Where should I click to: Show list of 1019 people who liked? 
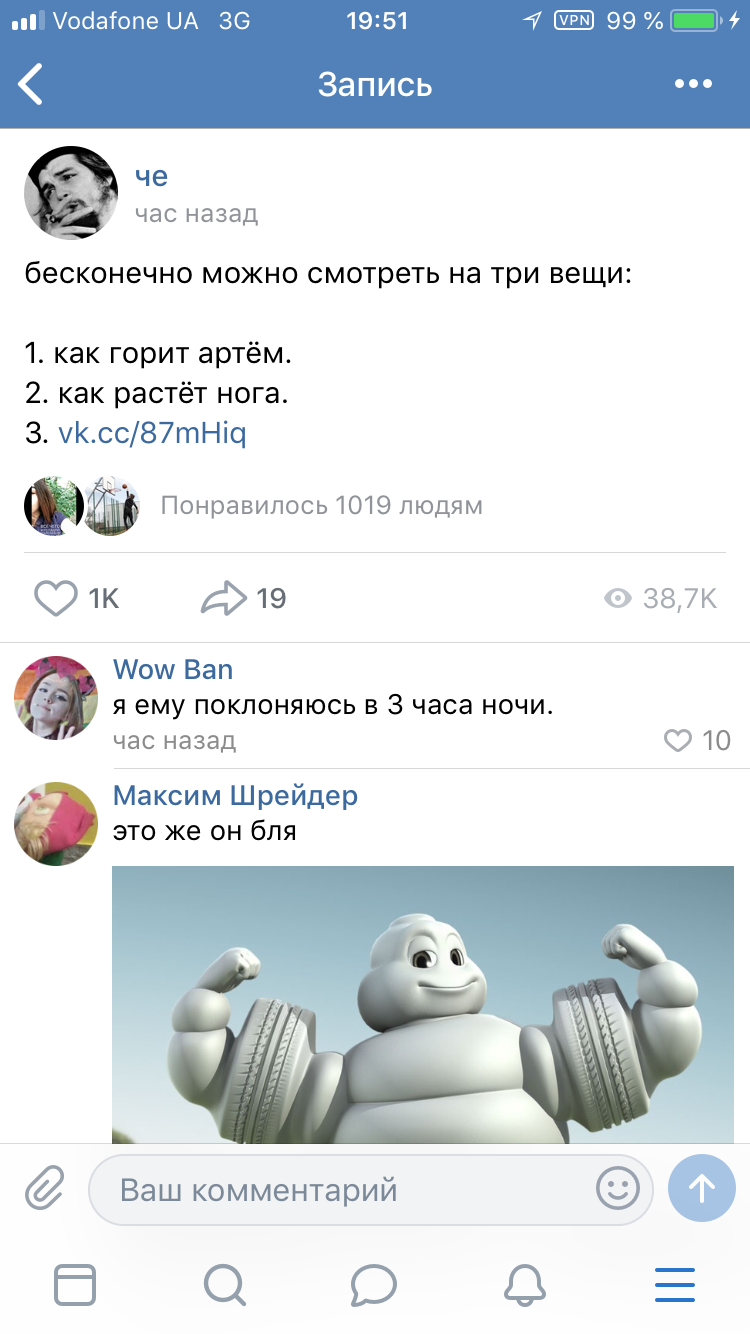pyautogui.click(x=321, y=505)
